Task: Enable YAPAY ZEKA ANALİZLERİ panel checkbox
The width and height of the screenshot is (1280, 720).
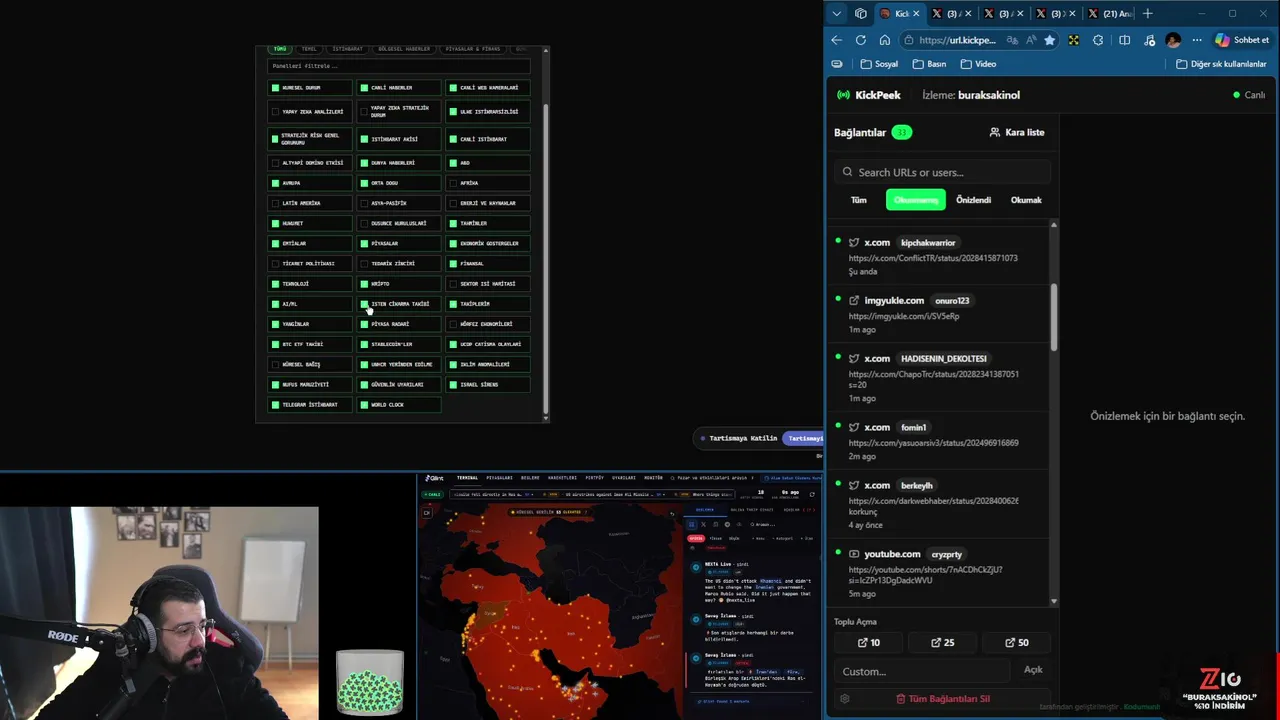Action: (275, 112)
